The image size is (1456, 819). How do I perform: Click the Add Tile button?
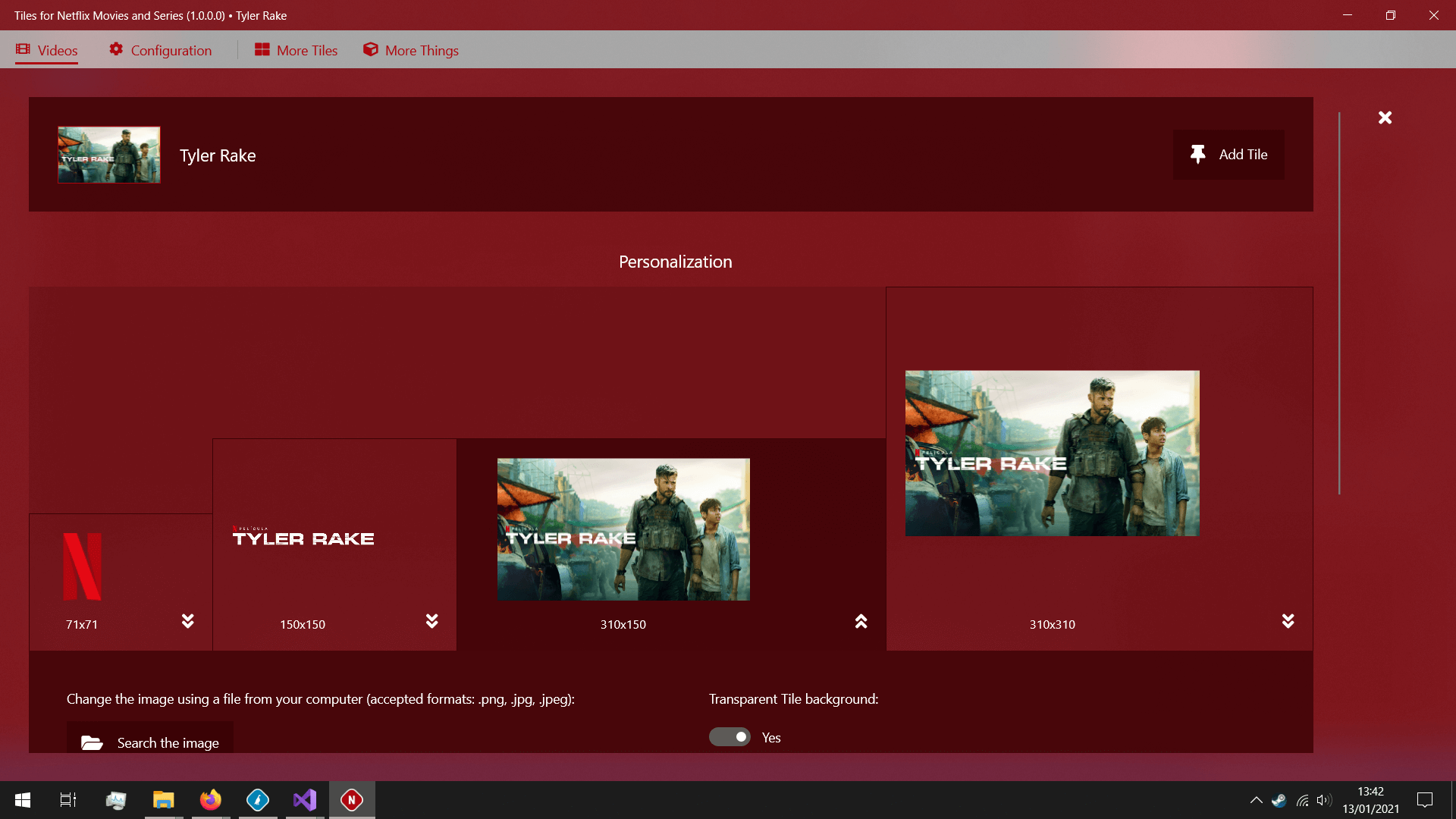(x=1228, y=154)
